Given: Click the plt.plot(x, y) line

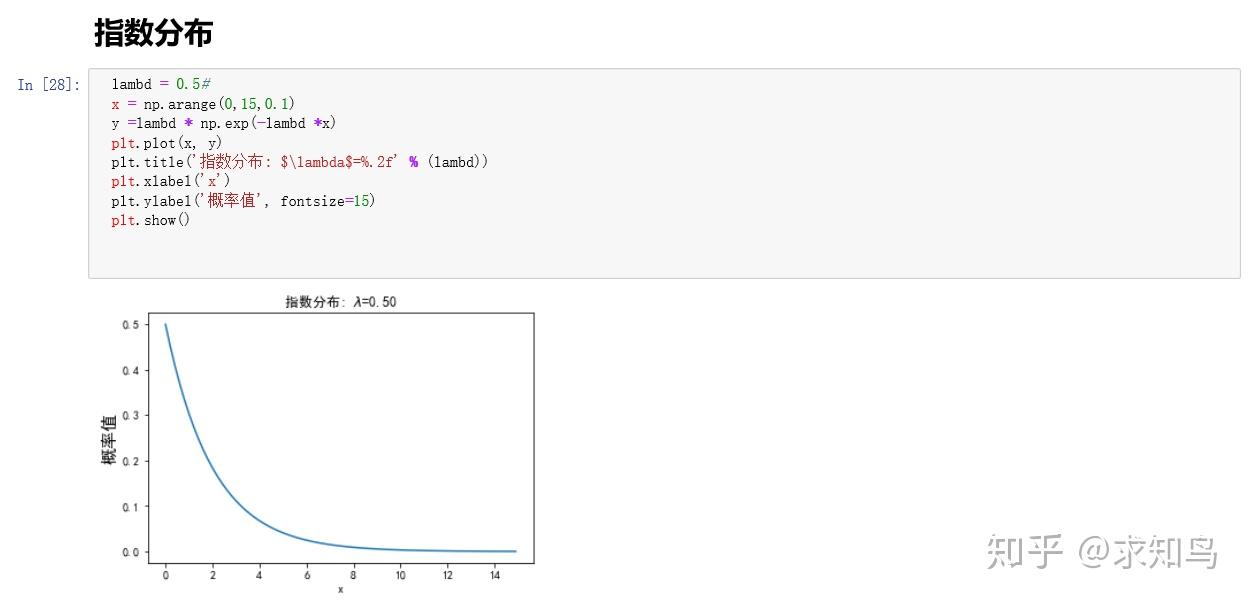Looking at the screenshot, I should [x=166, y=143].
